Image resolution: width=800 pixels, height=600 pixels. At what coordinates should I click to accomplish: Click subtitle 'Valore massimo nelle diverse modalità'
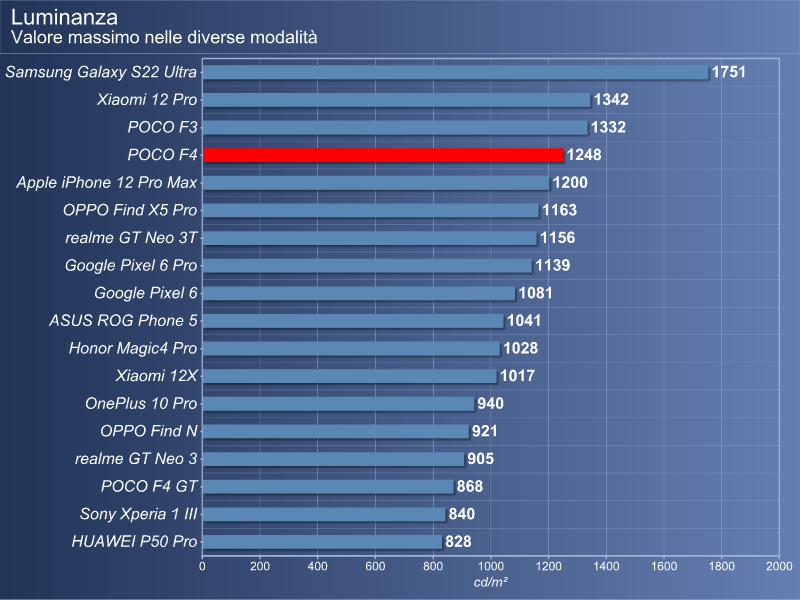pyautogui.click(x=164, y=37)
